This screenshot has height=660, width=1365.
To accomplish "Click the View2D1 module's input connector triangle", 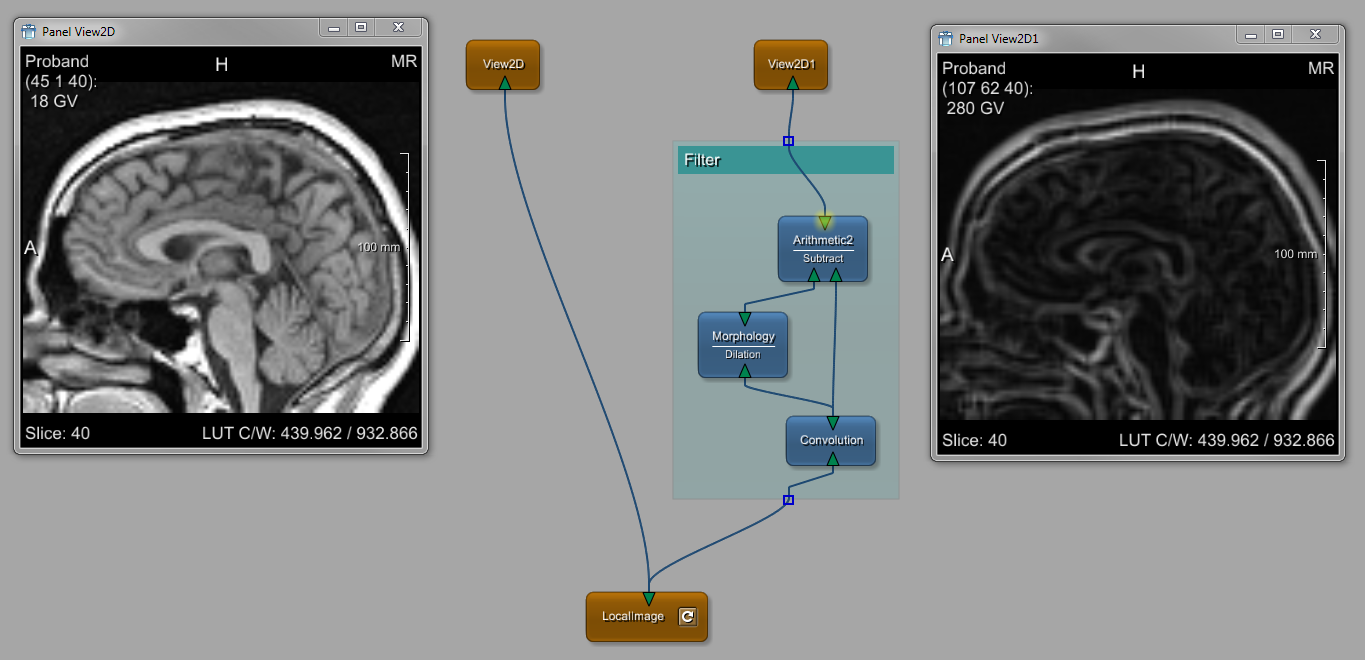I will (x=792, y=84).
